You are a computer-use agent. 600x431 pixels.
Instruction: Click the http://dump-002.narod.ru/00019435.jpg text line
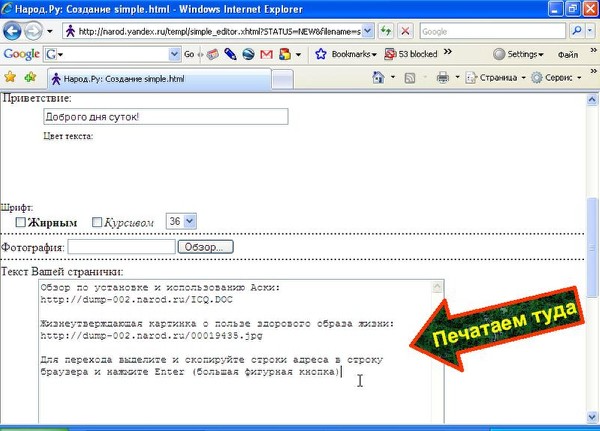[x=152, y=336]
